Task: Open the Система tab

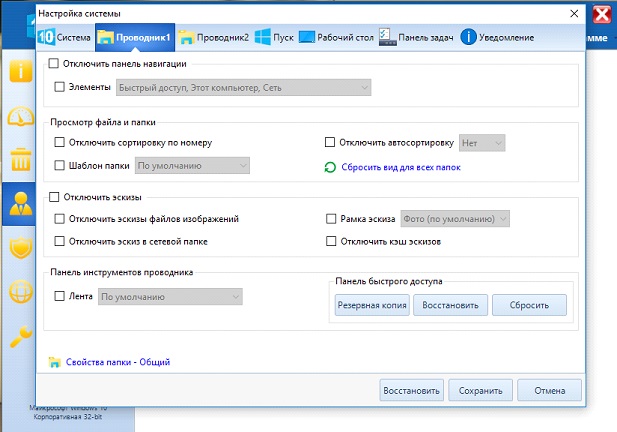Action: click(65, 37)
